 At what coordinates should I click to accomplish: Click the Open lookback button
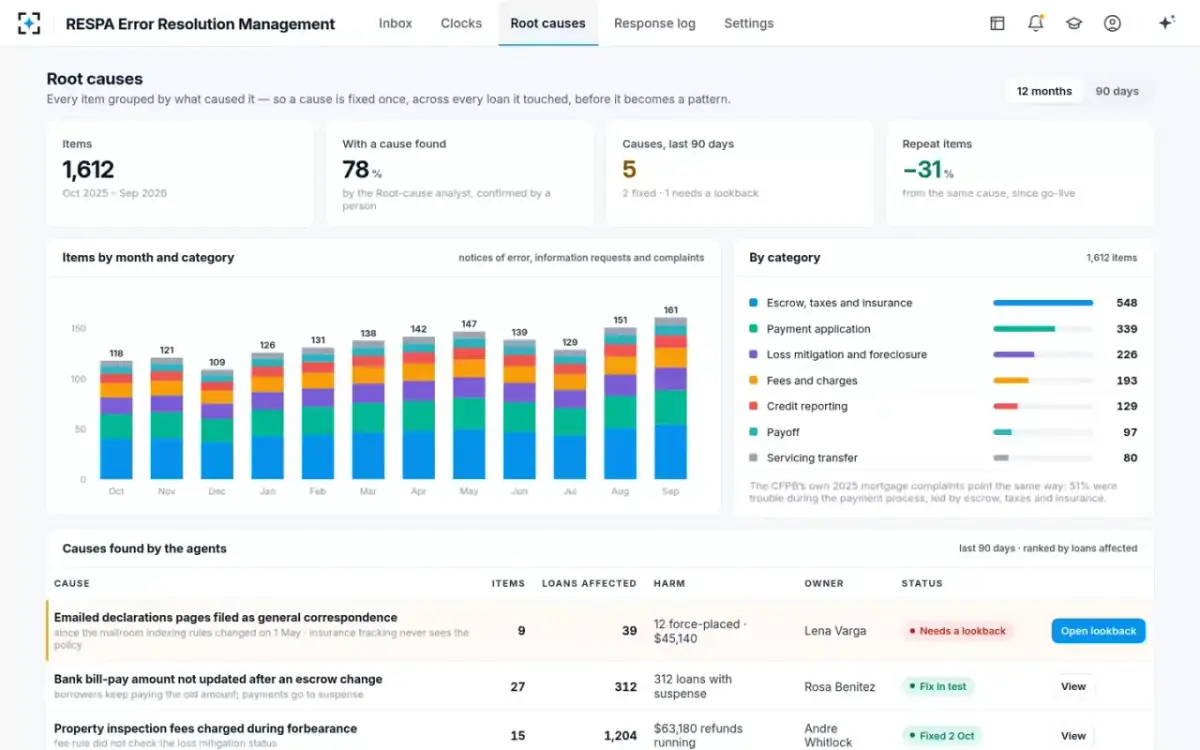pyautogui.click(x=1098, y=631)
